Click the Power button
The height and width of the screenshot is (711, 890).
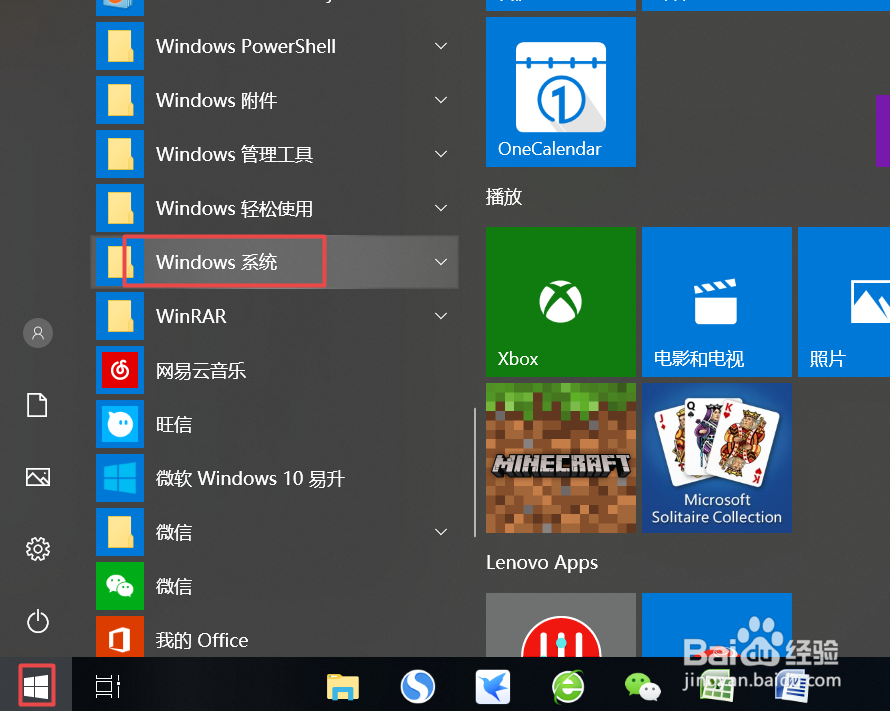[37, 621]
